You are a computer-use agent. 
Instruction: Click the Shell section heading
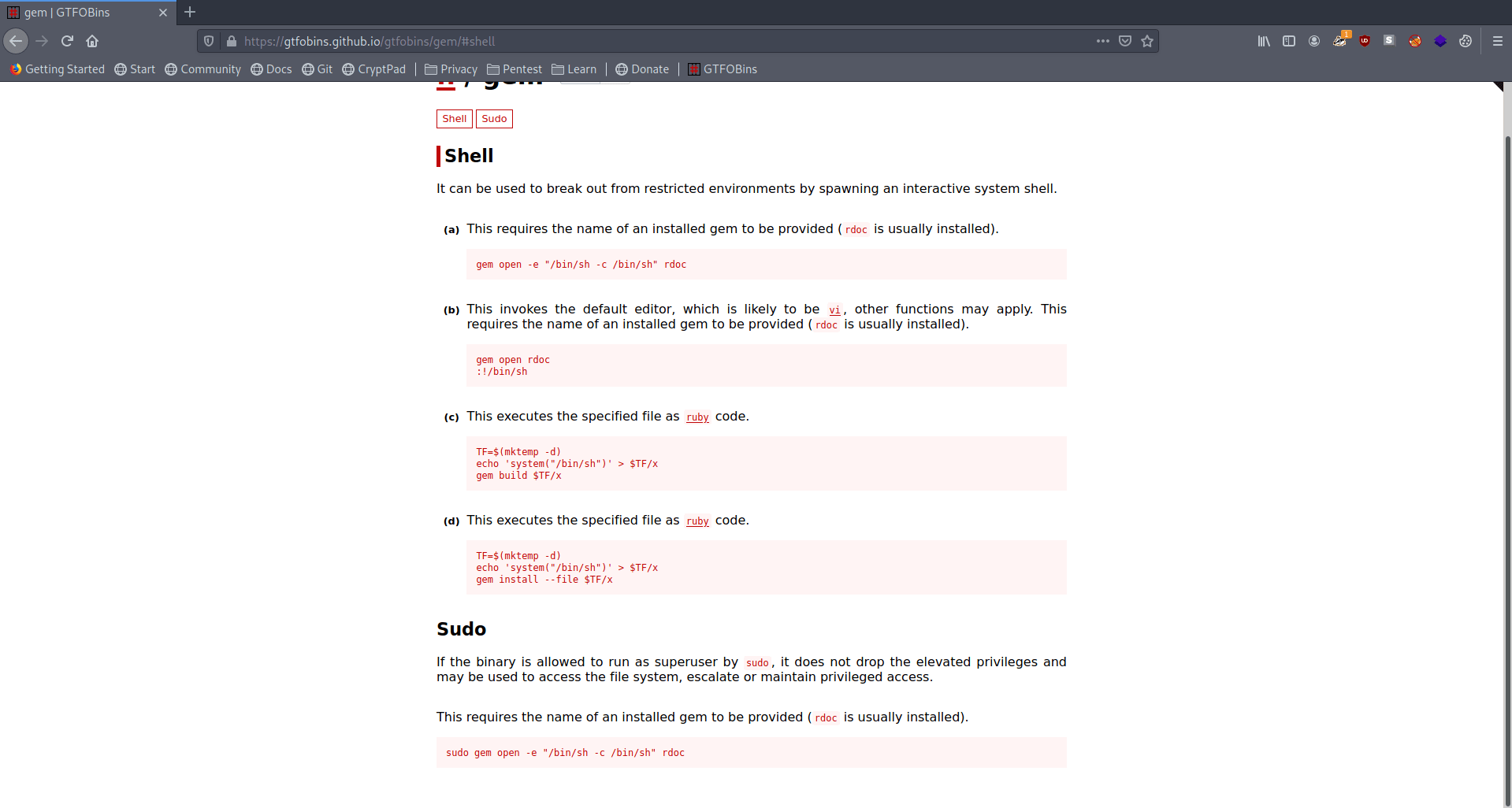(469, 156)
